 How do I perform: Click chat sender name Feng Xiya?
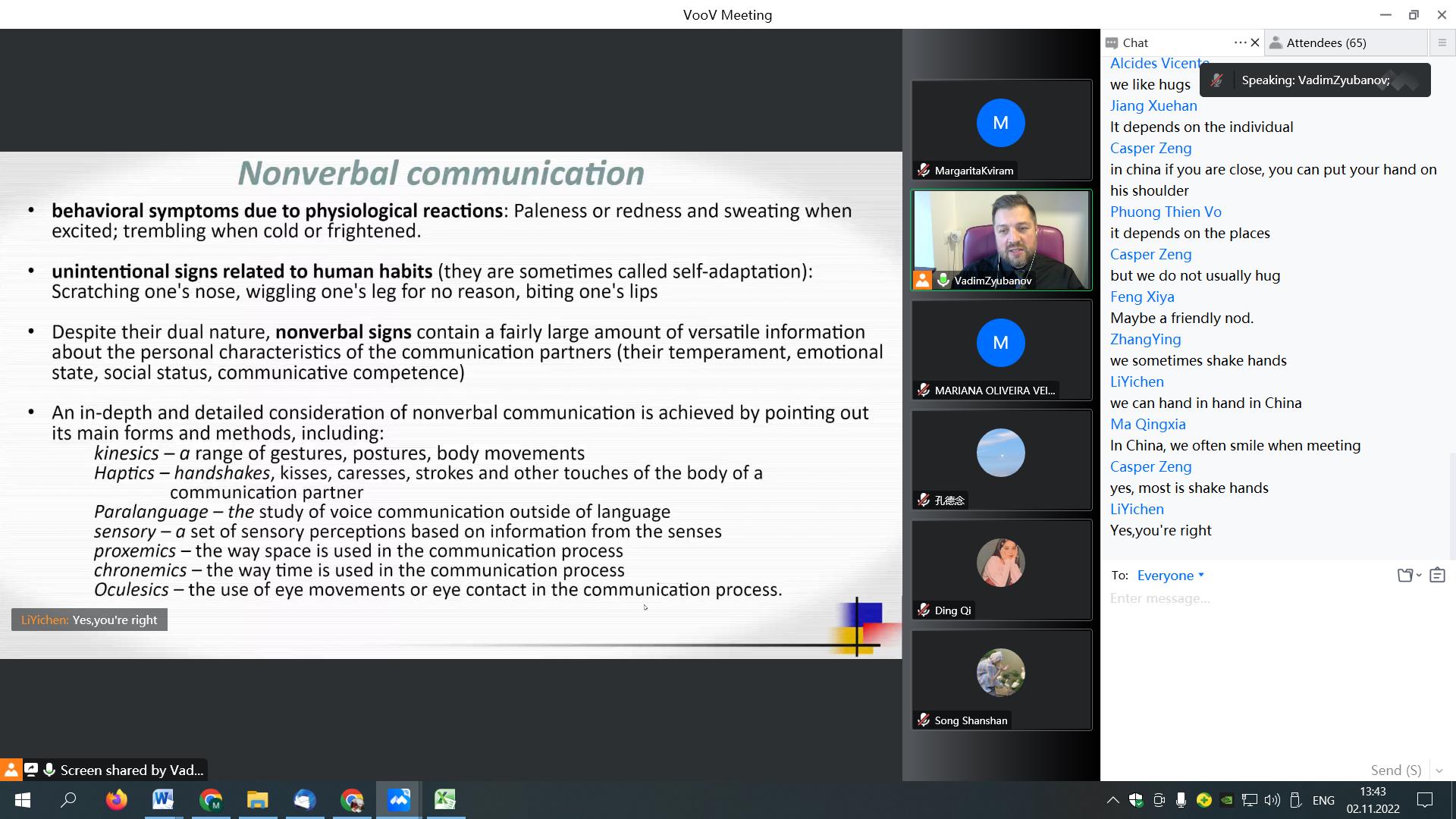(x=1142, y=297)
